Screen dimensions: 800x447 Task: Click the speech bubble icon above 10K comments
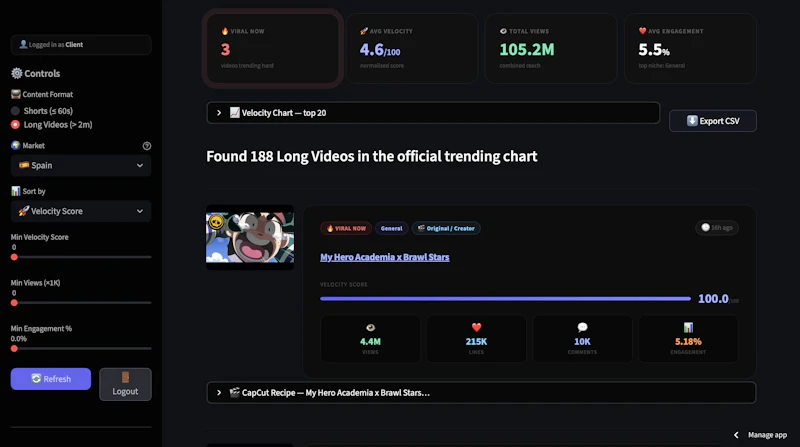pos(582,328)
